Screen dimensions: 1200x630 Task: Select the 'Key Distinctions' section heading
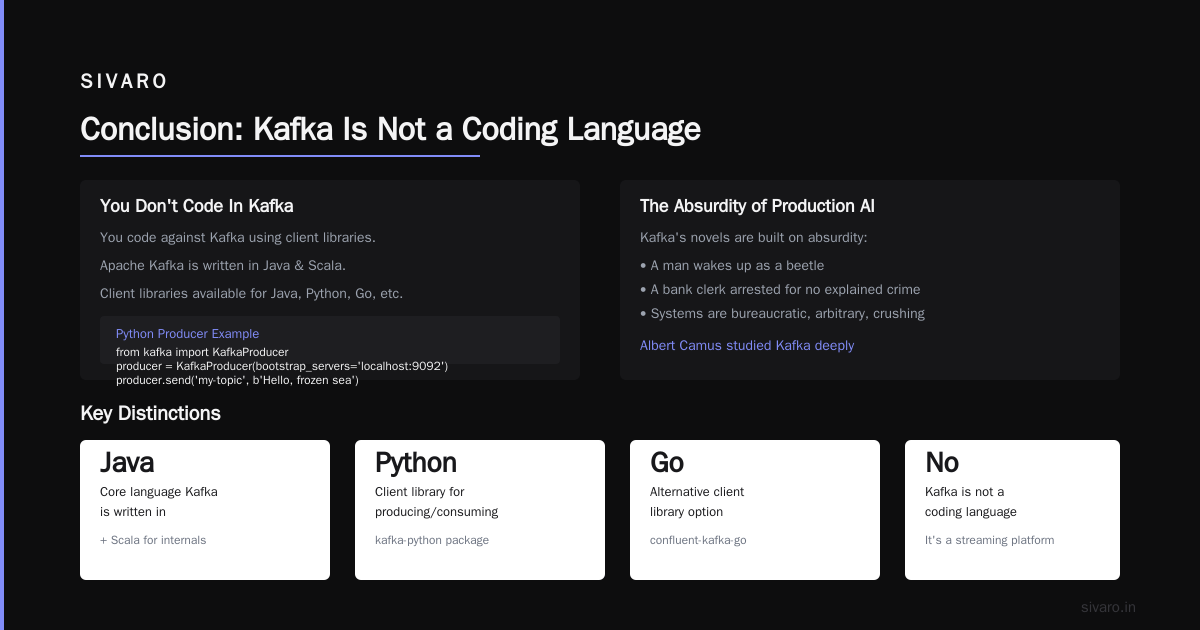click(x=150, y=413)
